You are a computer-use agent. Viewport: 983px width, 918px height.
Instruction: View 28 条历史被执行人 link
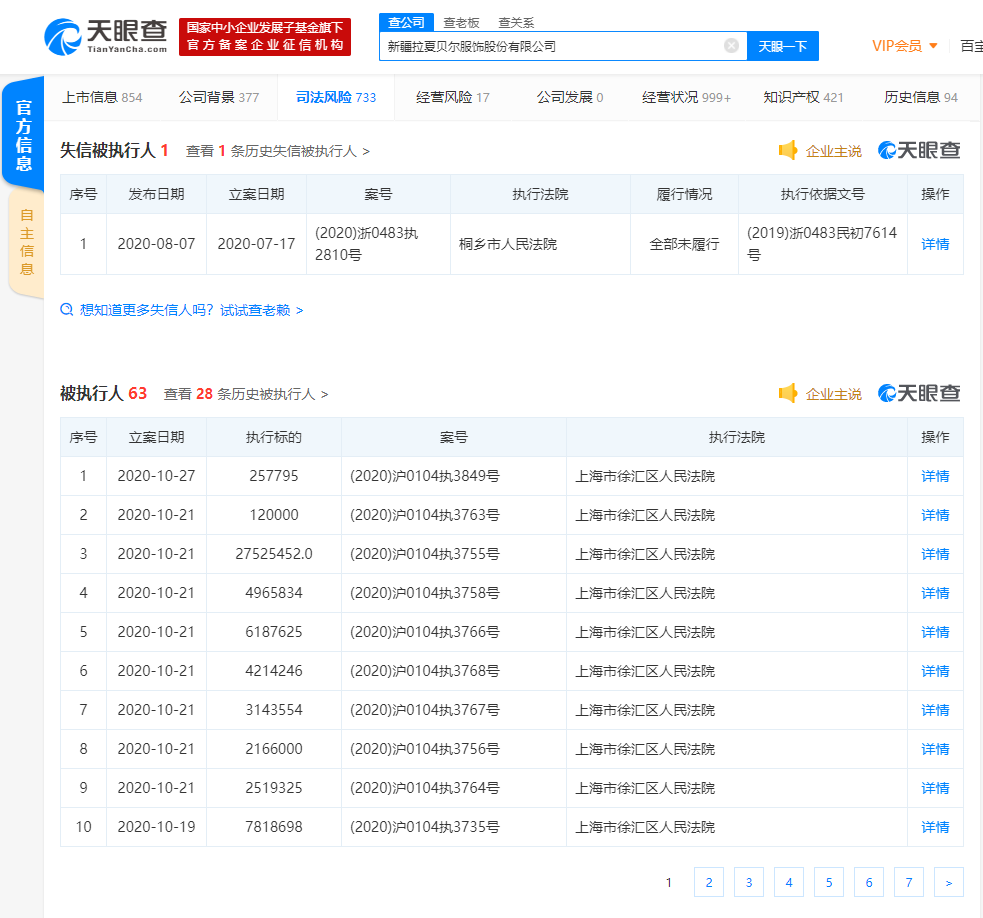[x=246, y=394]
